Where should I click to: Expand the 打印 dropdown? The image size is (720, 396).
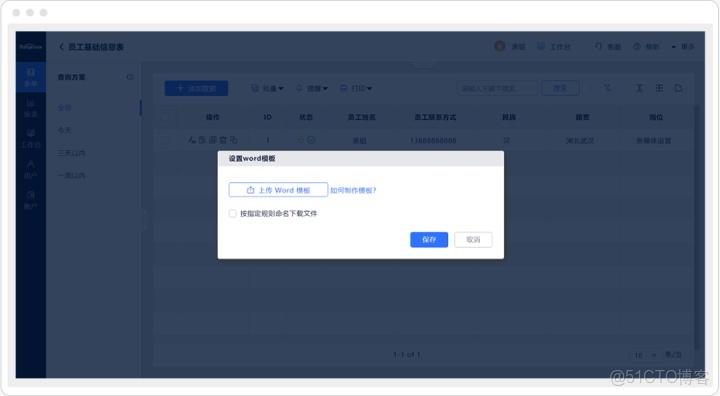point(356,88)
